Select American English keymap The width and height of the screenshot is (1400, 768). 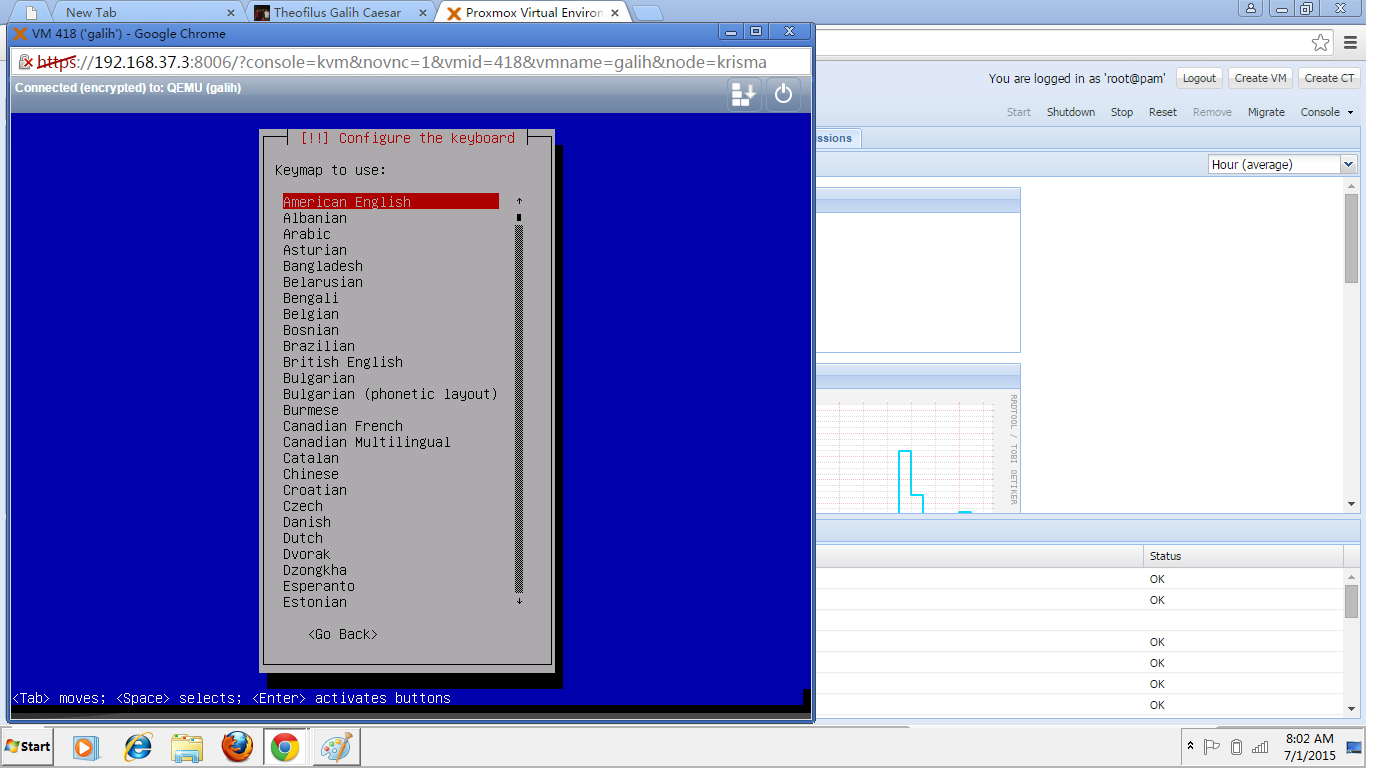pos(390,202)
